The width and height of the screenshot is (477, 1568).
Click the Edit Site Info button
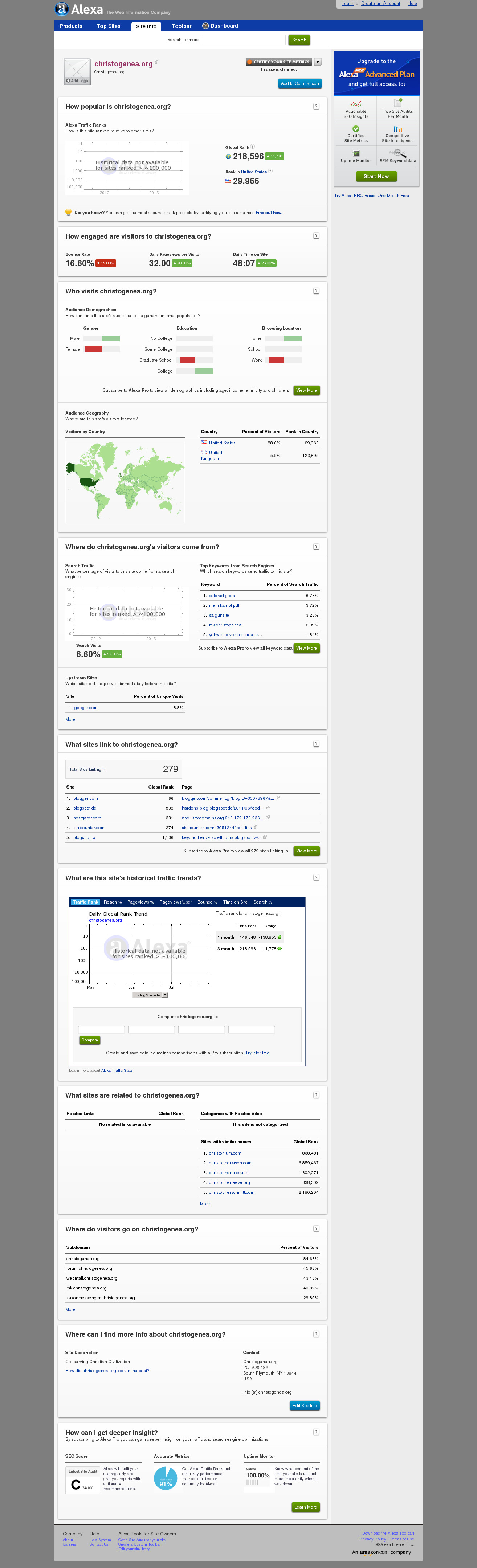tap(305, 1406)
